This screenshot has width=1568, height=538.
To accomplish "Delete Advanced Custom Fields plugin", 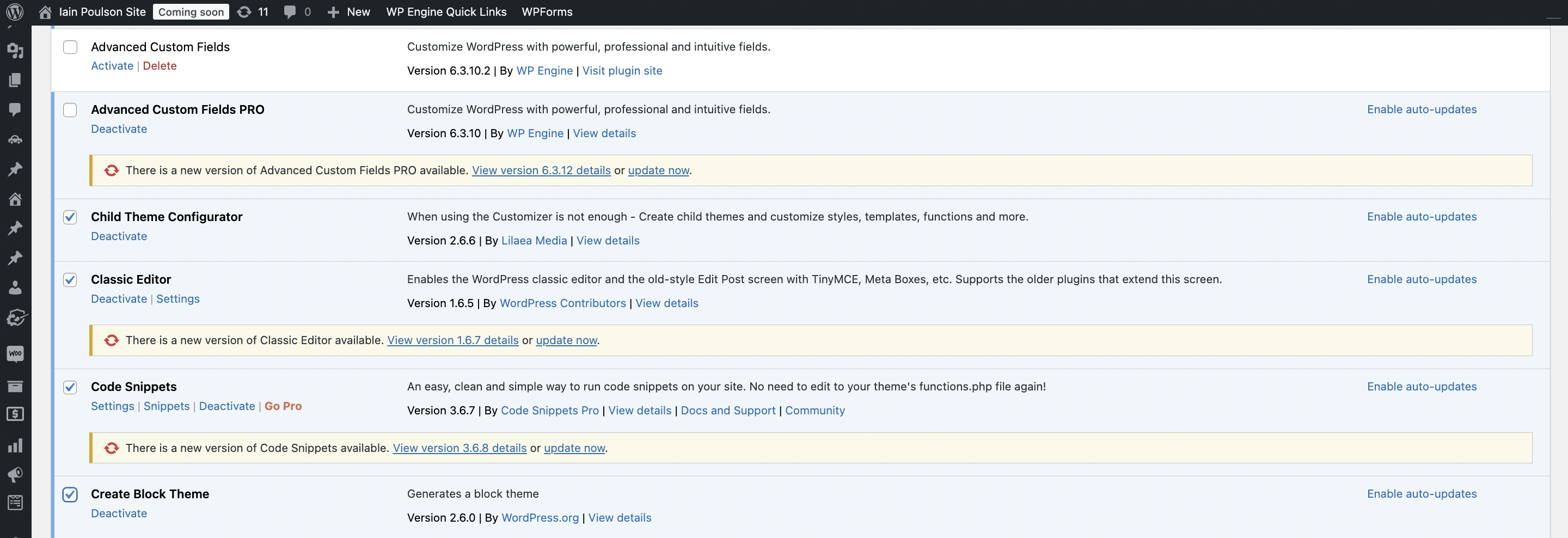I will coord(160,66).
